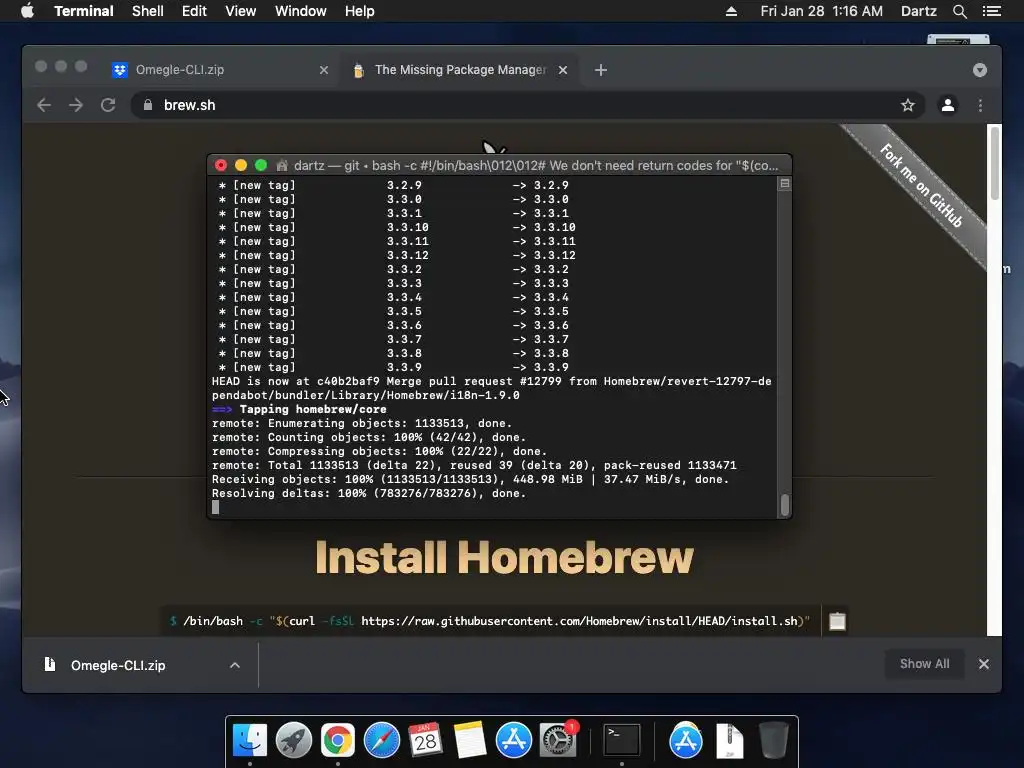This screenshot has width=1024, height=768.
Task: Open Chrome's three-dot menu
Action: point(980,105)
